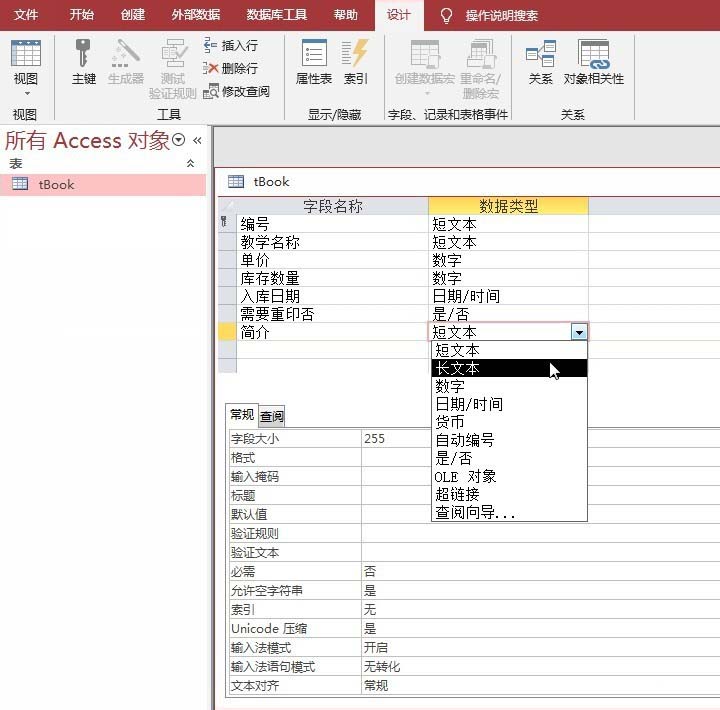Click the 单价 field name cell
This screenshot has height=710, width=720.
332,260
